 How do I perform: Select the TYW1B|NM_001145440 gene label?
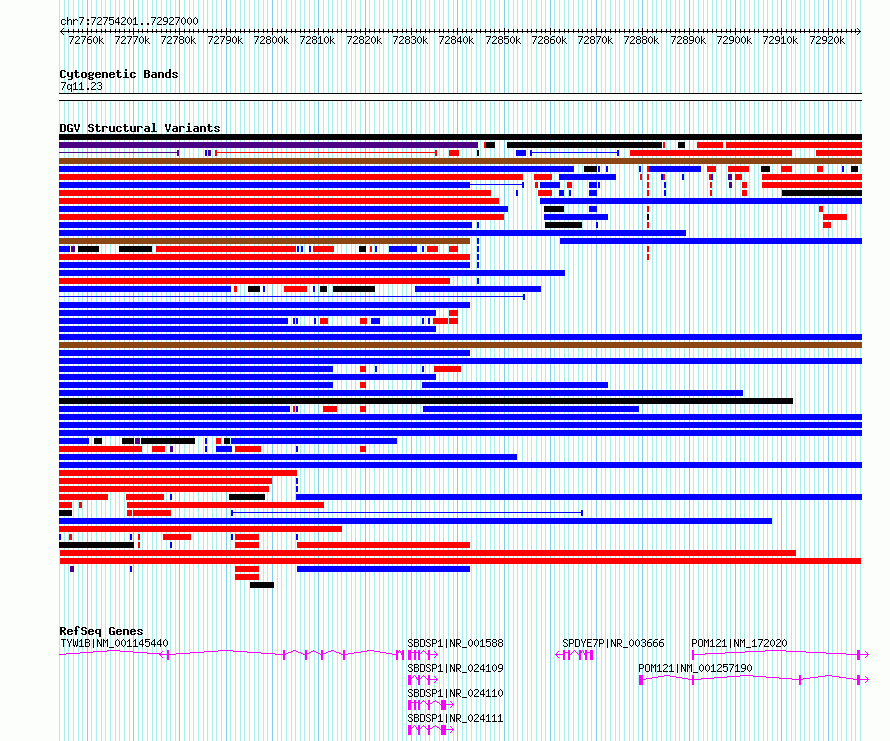[x=114, y=643]
